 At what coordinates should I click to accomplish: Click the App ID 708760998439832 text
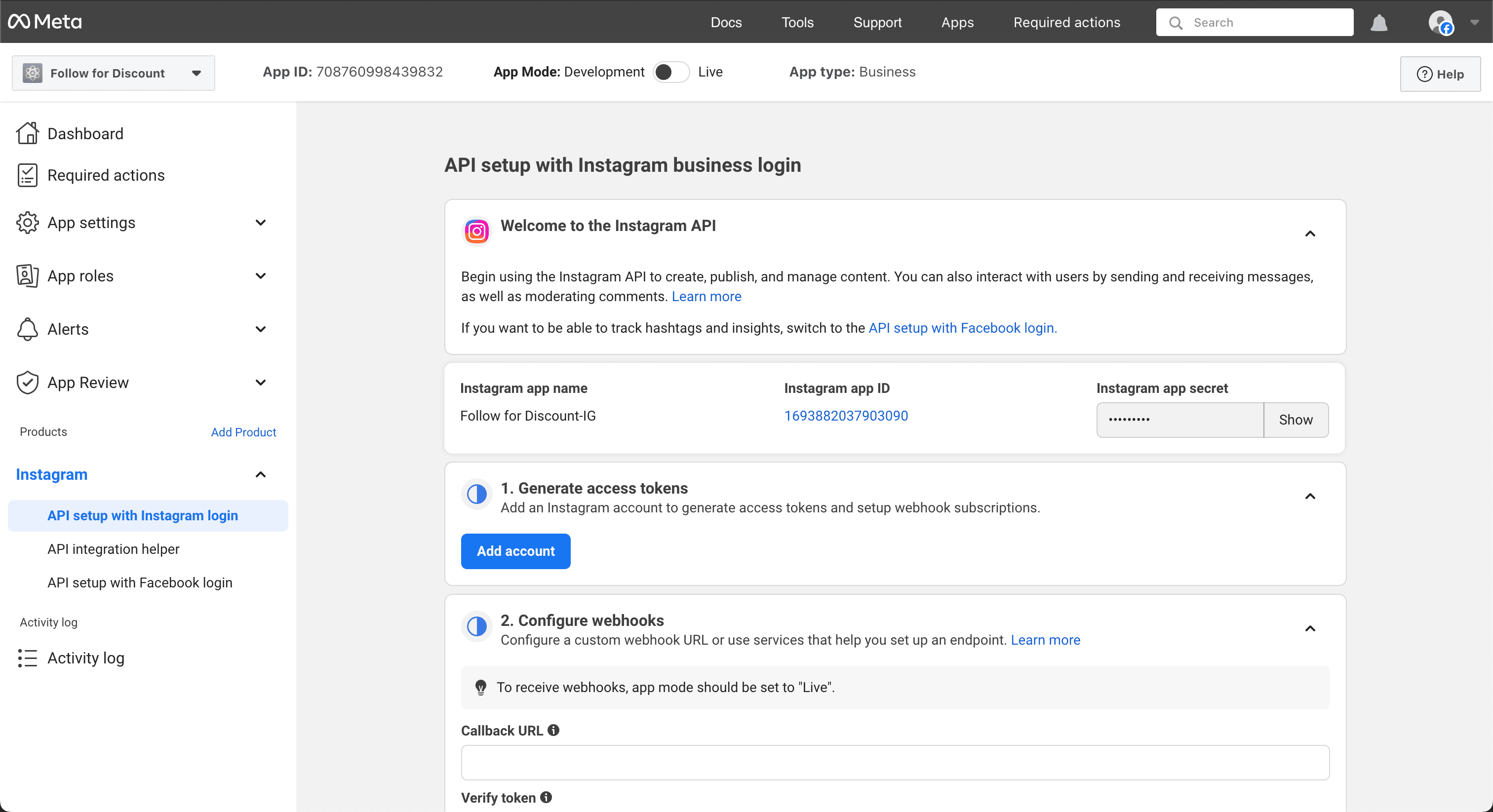pyautogui.click(x=353, y=72)
